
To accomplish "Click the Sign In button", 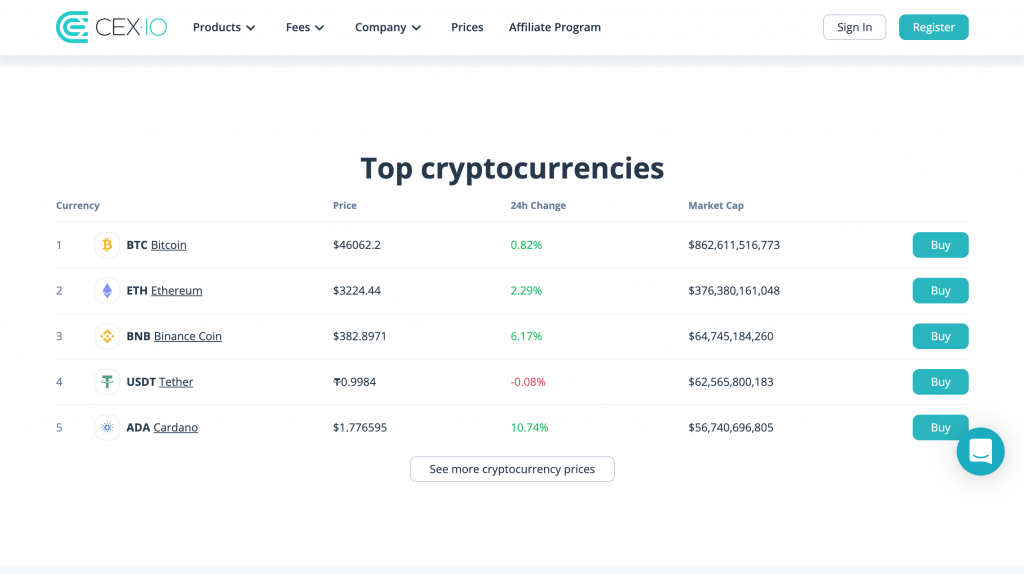I will point(854,27).
